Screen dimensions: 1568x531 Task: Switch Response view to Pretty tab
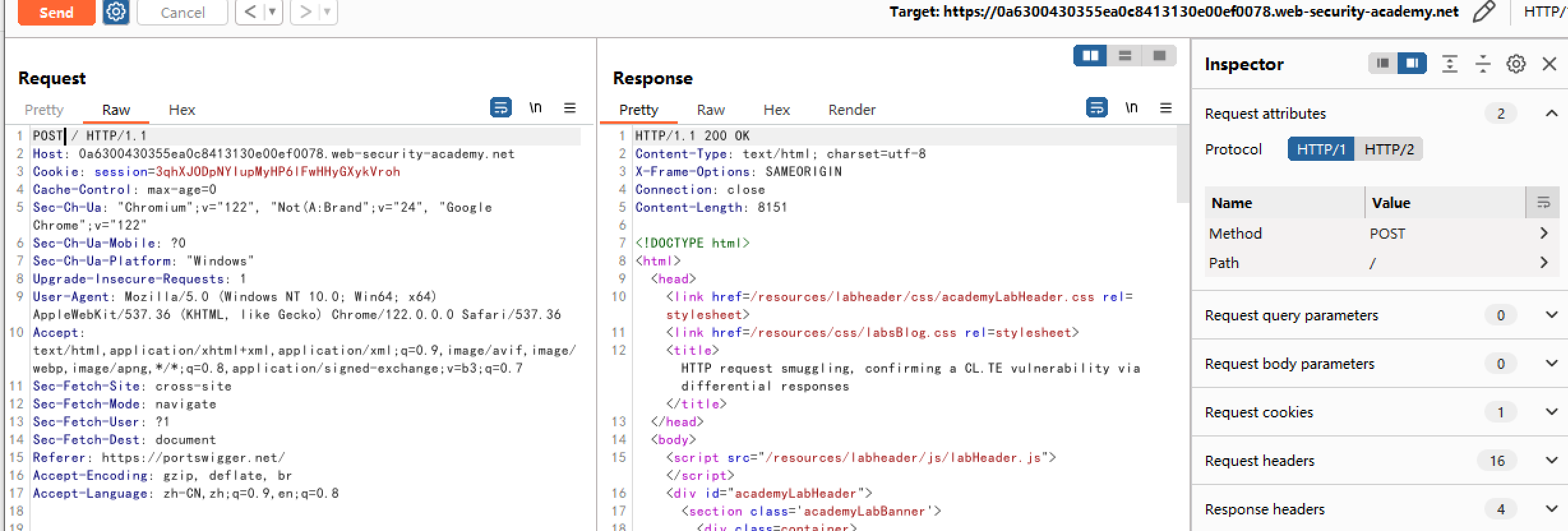pyautogui.click(x=638, y=110)
